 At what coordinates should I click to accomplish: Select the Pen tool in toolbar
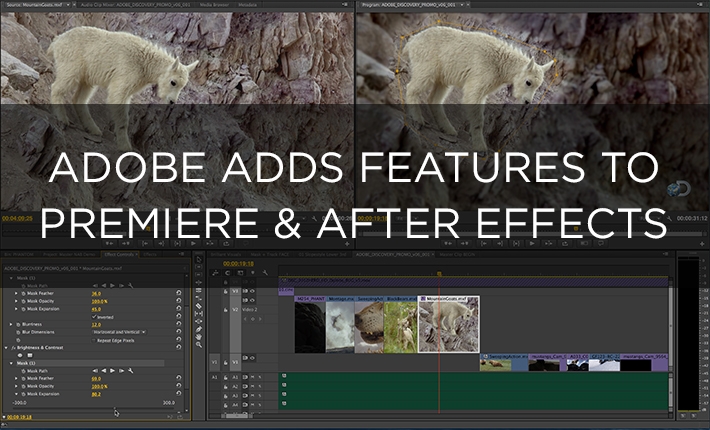[198, 329]
